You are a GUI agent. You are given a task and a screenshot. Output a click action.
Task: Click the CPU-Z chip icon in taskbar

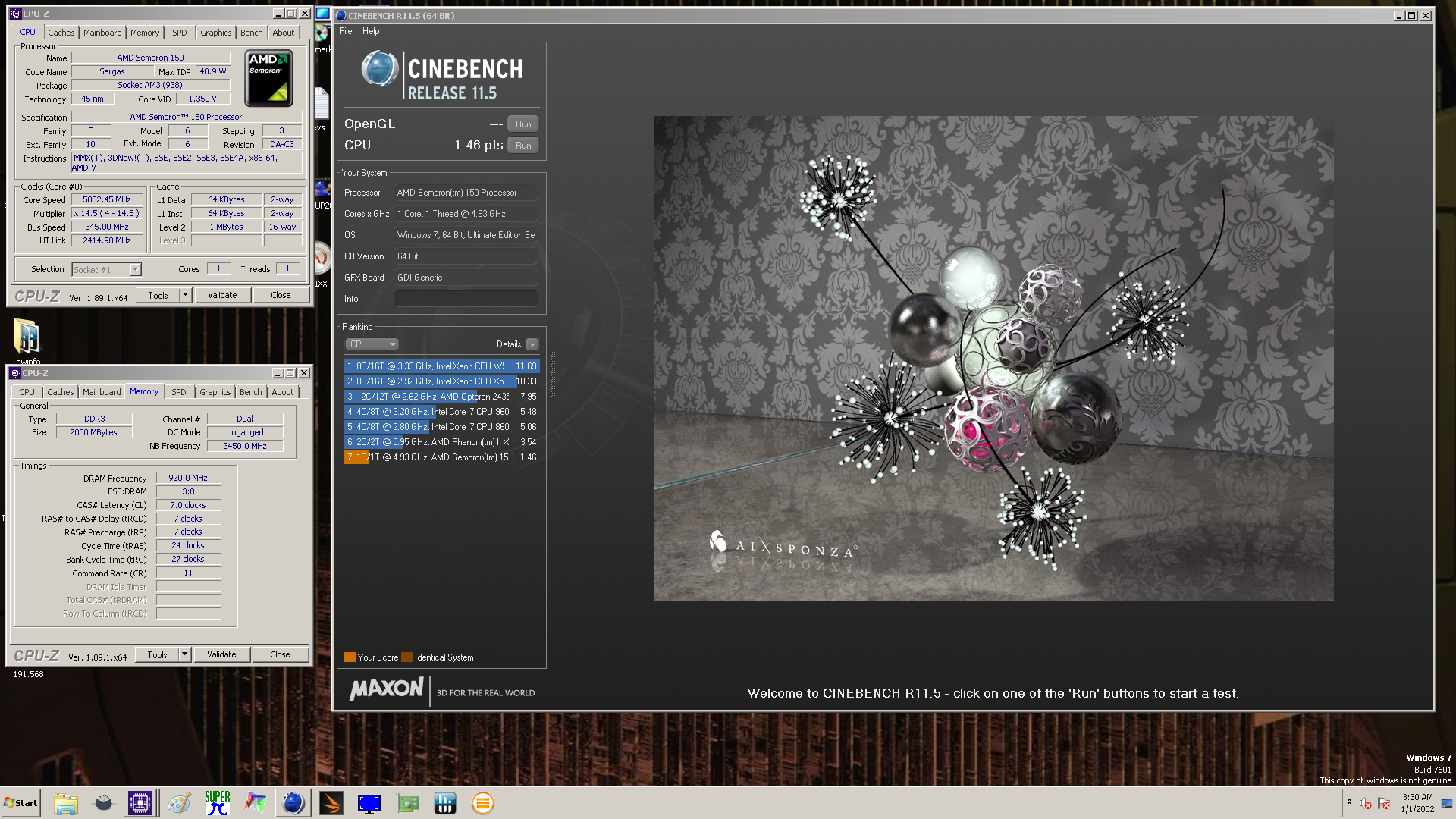(140, 803)
